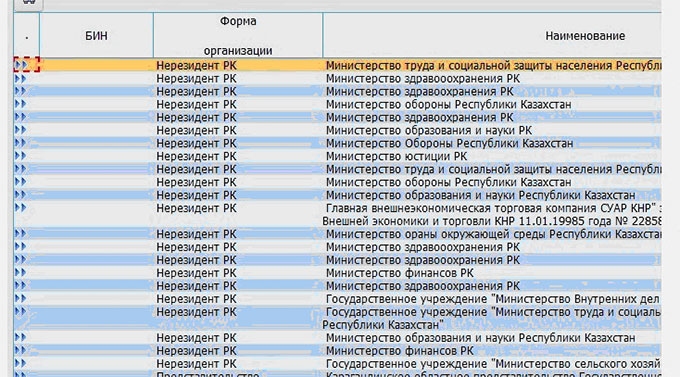Click arrow icon for Министерство ораны окружающей среды
Screen dimensions: 680x377
coord(20,233)
